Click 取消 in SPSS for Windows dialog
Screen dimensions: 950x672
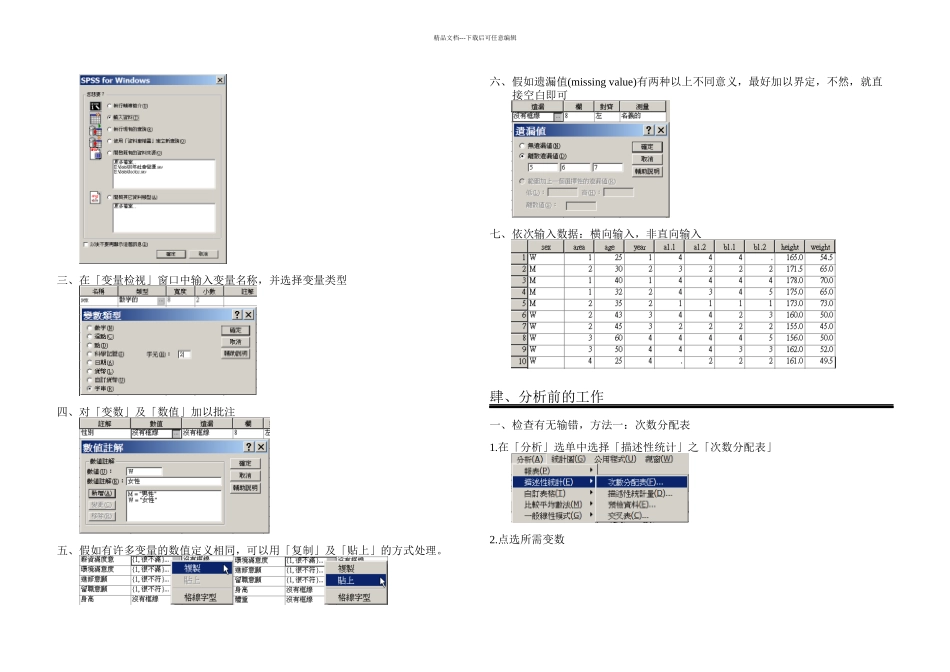click(x=203, y=254)
